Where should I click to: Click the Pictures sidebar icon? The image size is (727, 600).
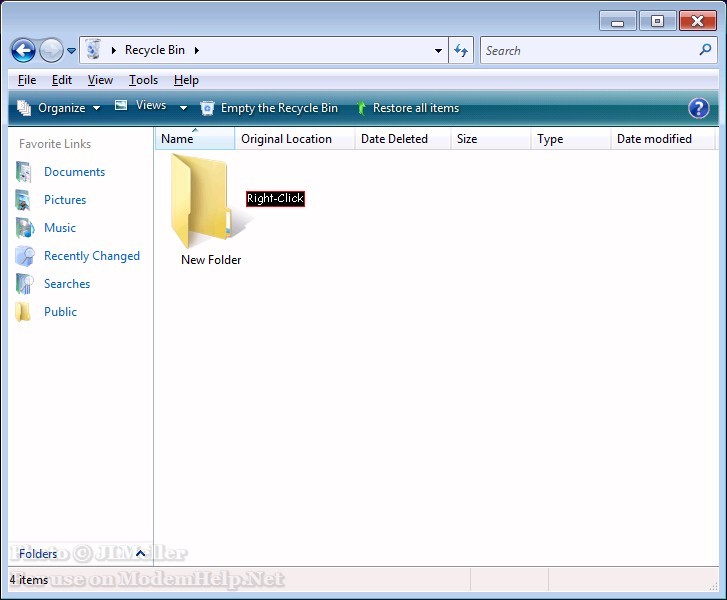pyautogui.click(x=23, y=200)
